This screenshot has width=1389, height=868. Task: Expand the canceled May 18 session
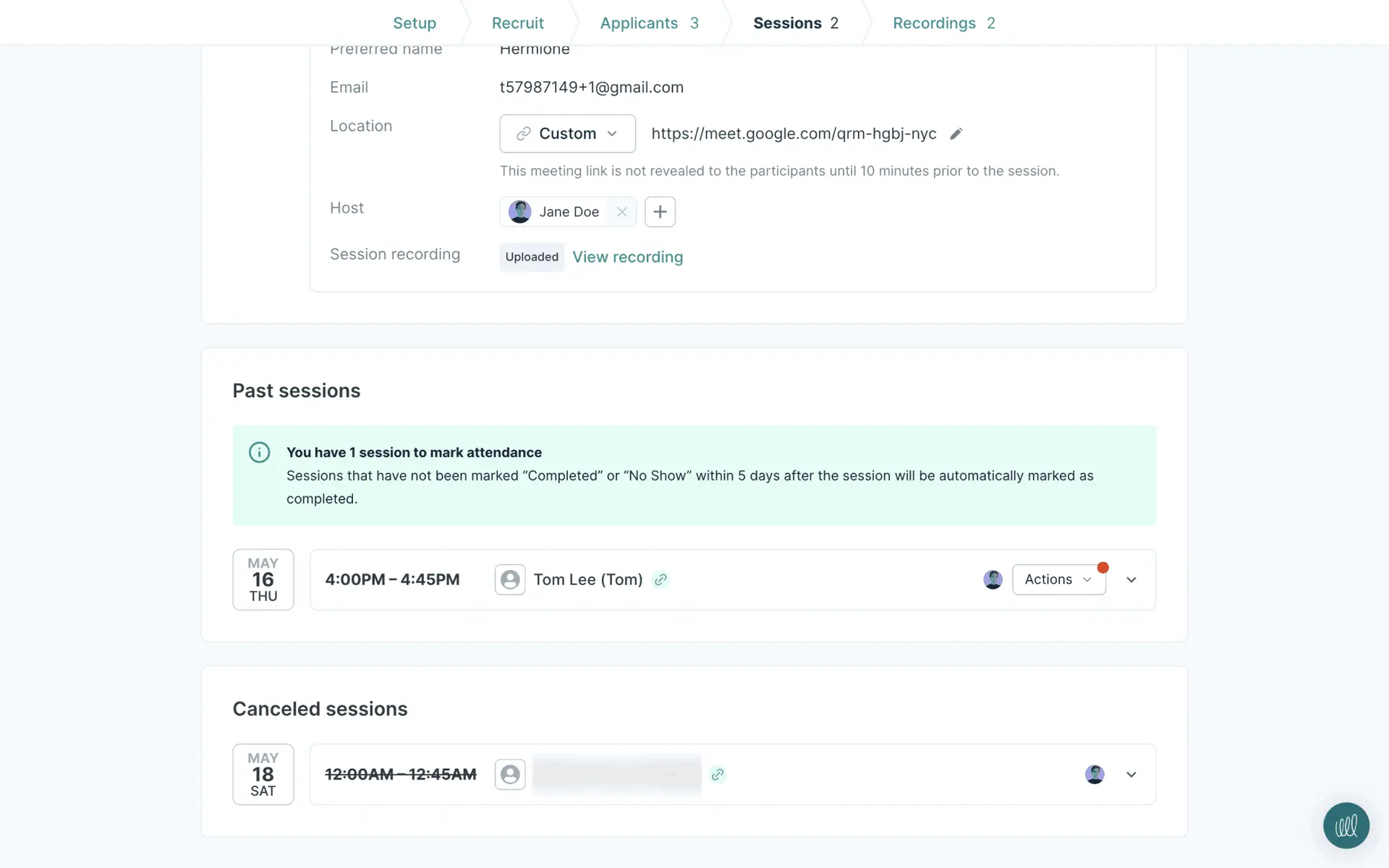pos(1131,775)
